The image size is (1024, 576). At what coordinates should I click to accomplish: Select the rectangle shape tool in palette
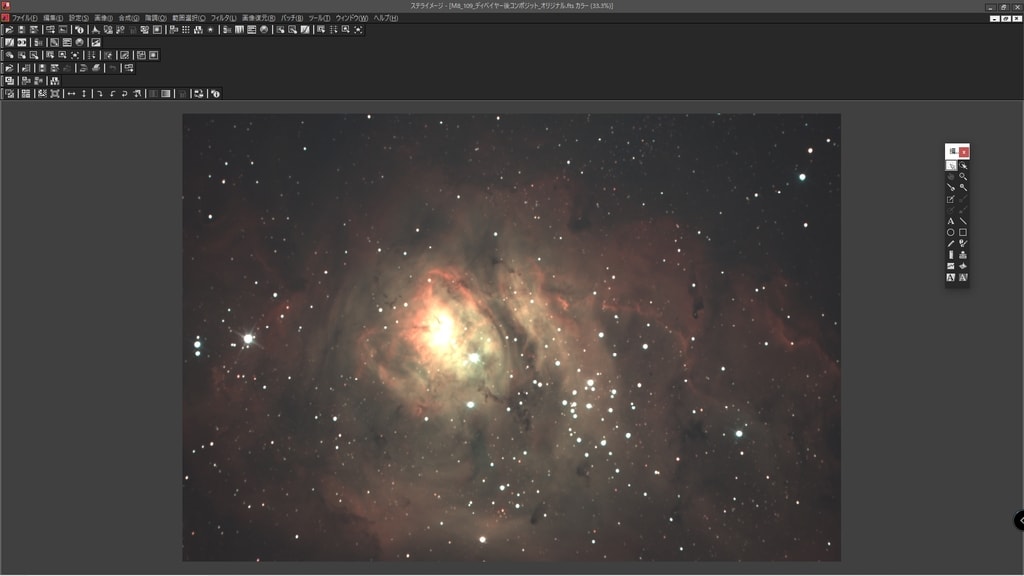coord(963,232)
